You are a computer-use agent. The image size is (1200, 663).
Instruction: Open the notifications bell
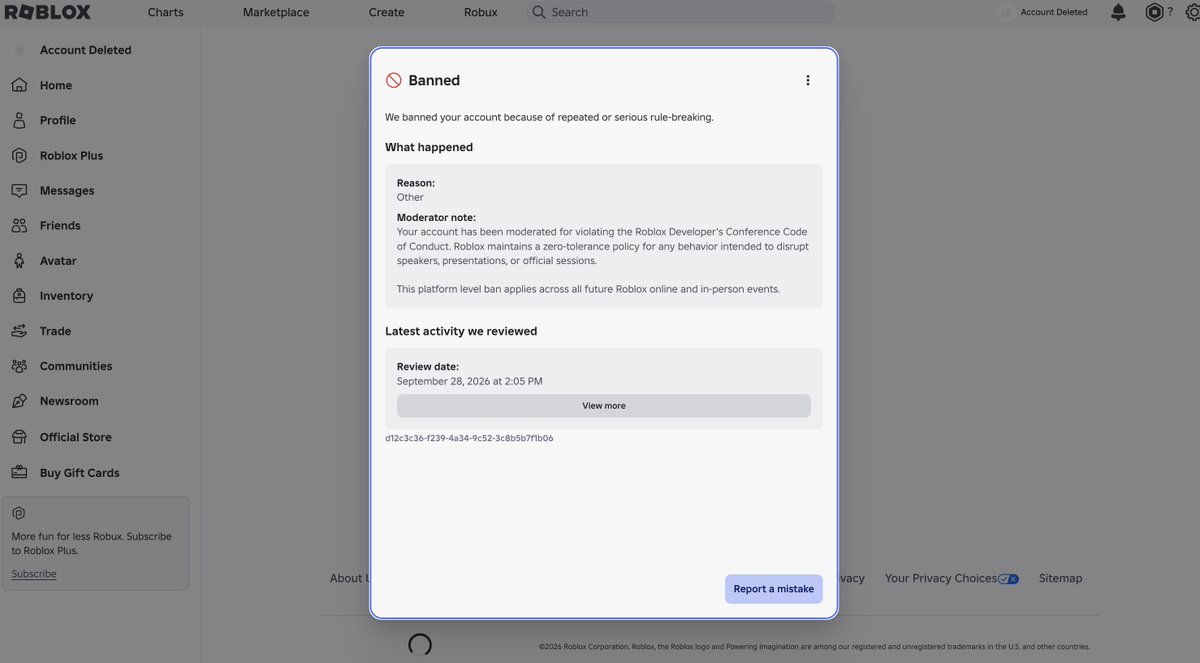(1118, 12)
